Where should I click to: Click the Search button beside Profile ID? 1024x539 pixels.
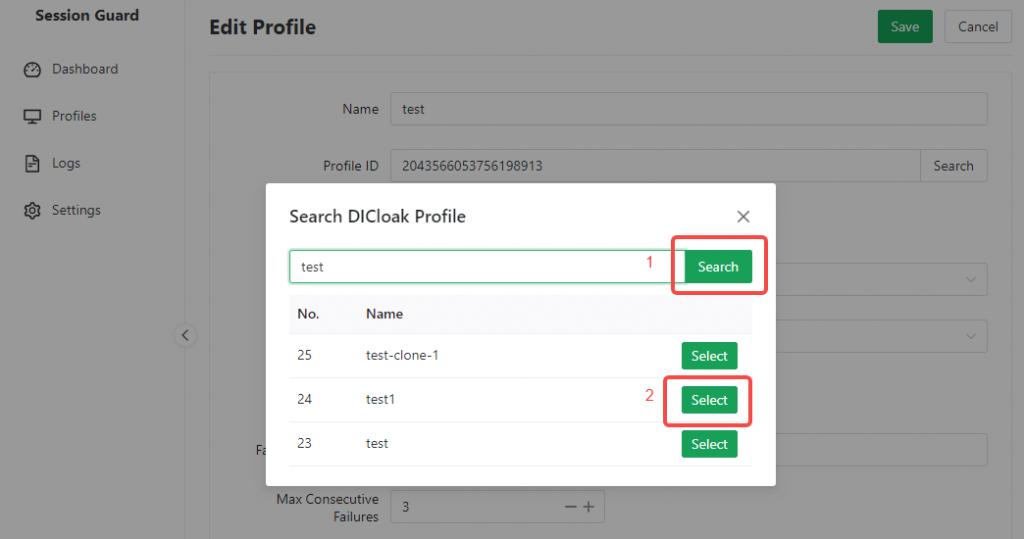[x=952, y=166]
